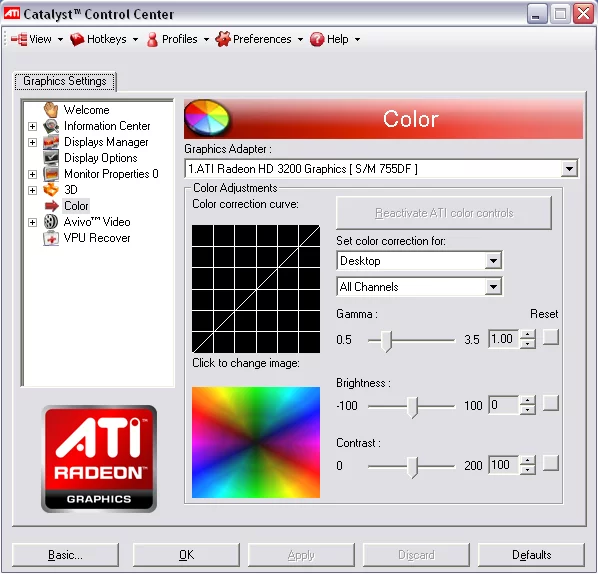
Task: Click the Gamma value field showing 1.00
Action: 503,339
